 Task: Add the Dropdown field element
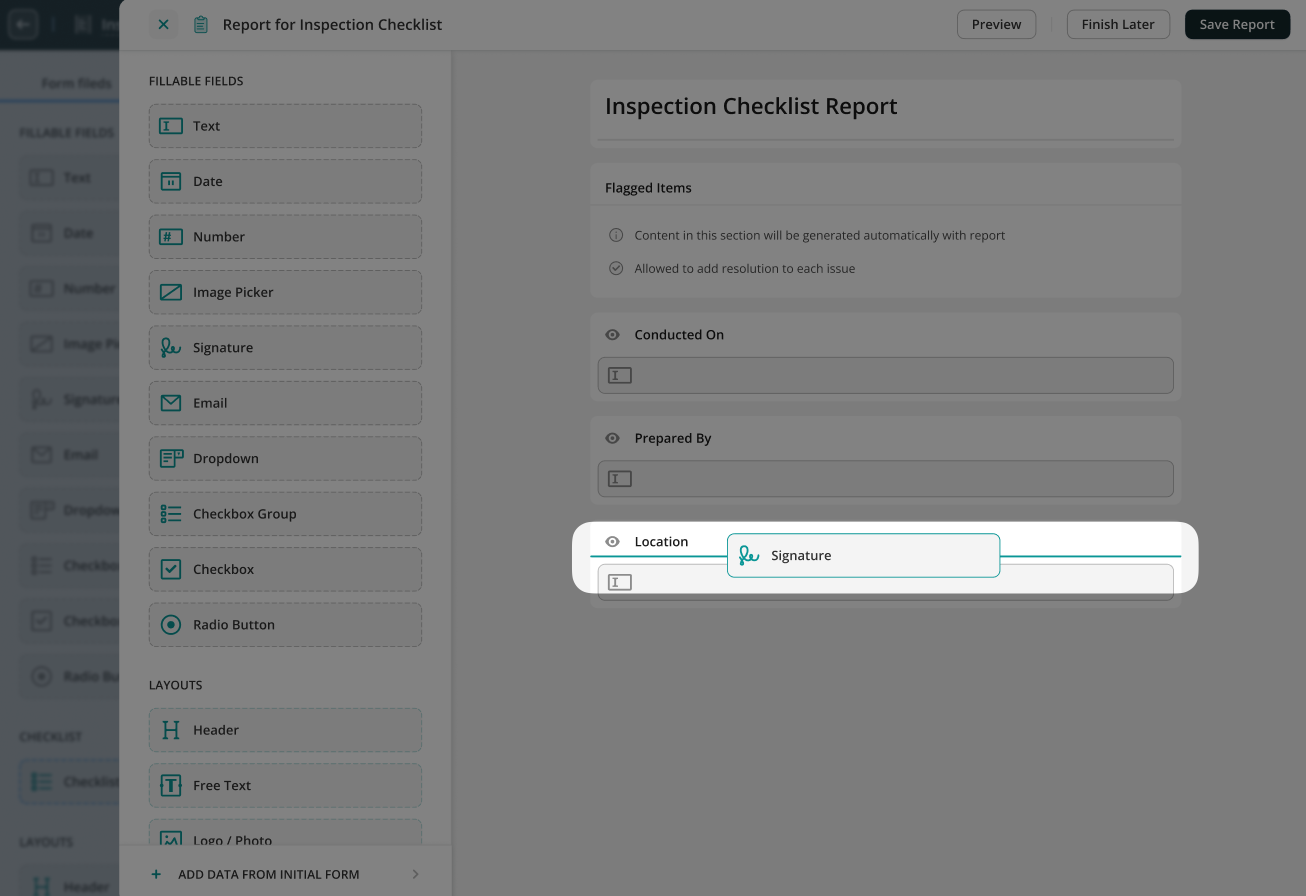coord(285,458)
